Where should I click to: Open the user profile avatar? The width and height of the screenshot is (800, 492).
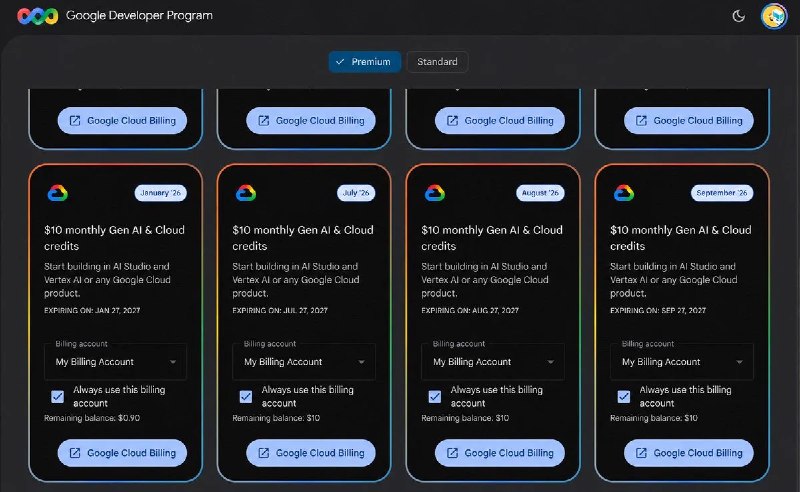pyautogui.click(x=774, y=16)
